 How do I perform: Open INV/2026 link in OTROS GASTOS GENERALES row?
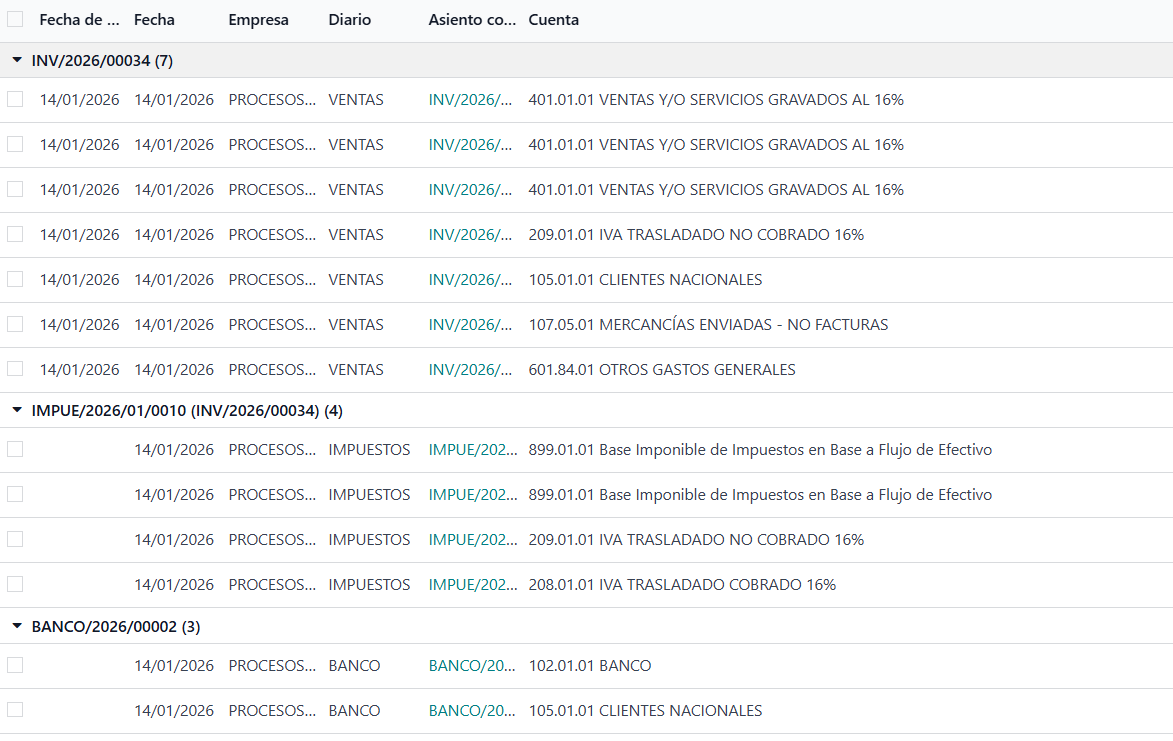(x=470, y=369)
